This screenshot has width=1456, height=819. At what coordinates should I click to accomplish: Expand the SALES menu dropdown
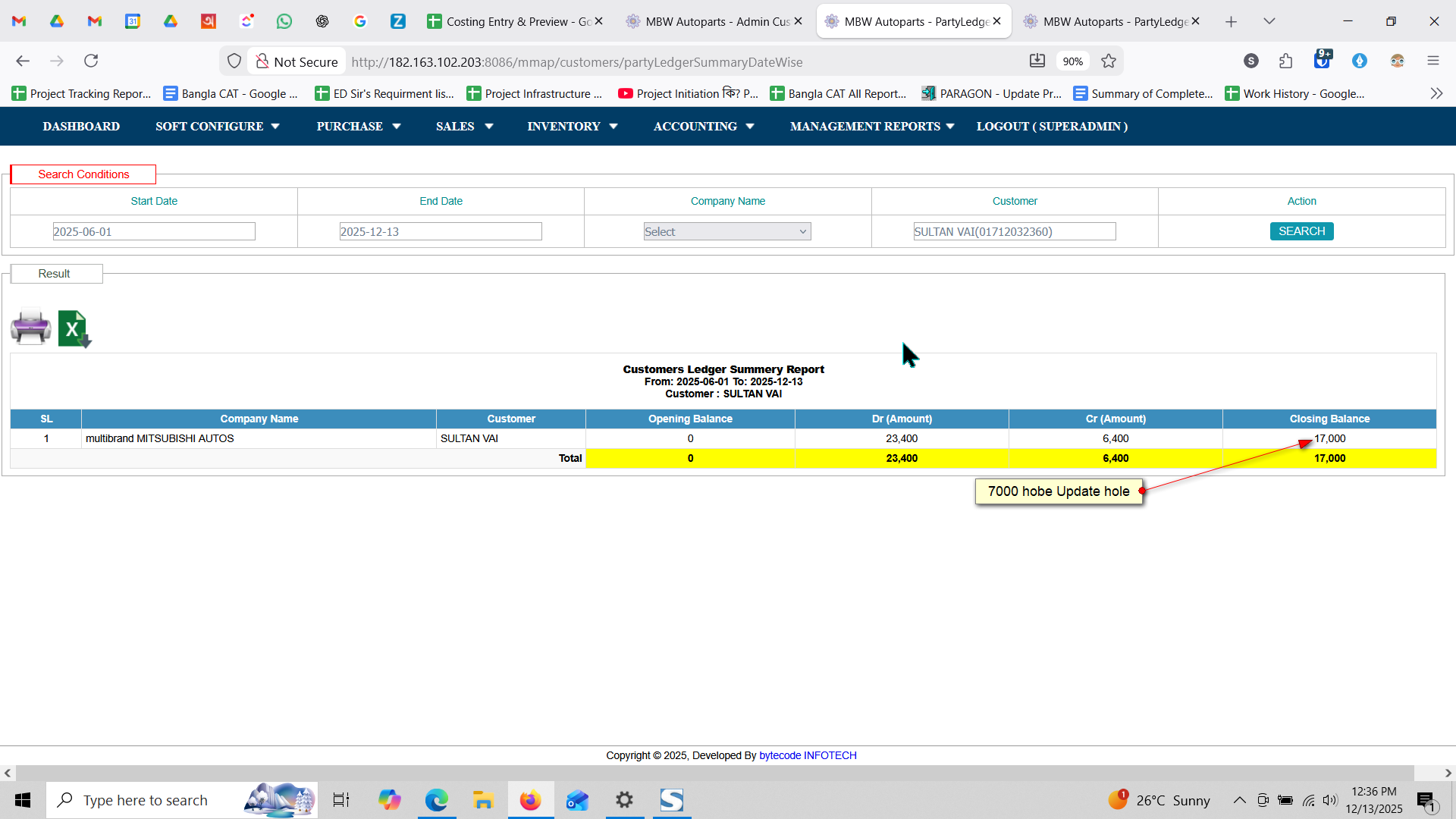(x=464, y=127)
